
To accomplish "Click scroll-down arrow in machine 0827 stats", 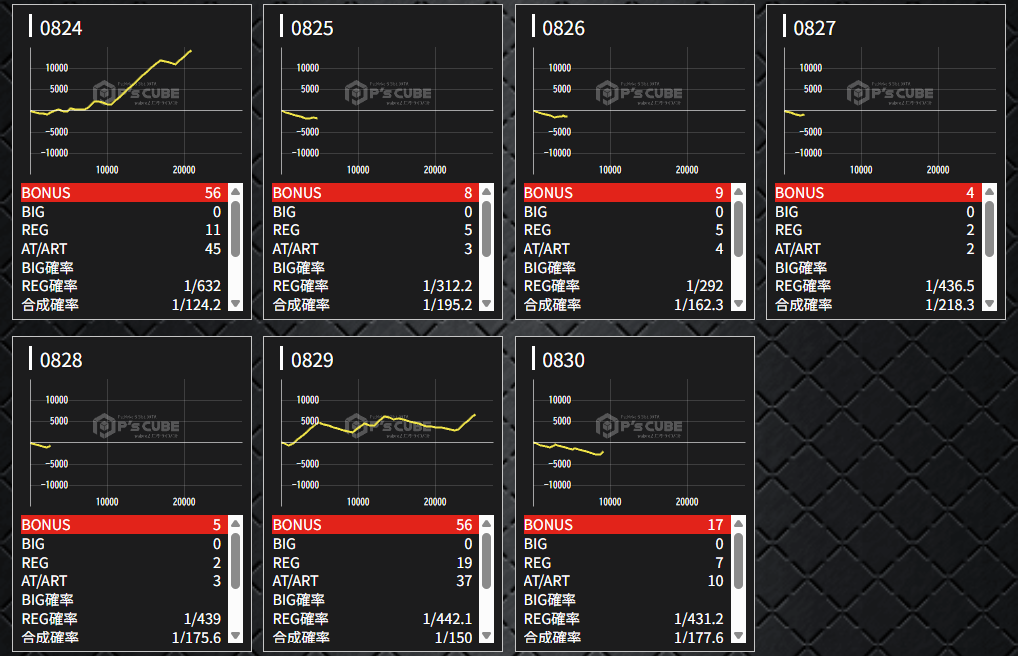I will click(989, 304).
